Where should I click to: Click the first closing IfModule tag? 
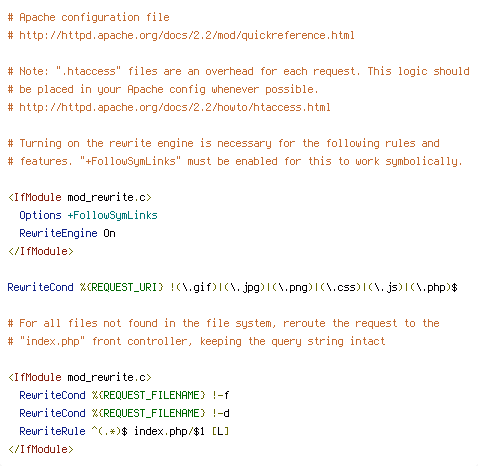click(x=41, y=251)
